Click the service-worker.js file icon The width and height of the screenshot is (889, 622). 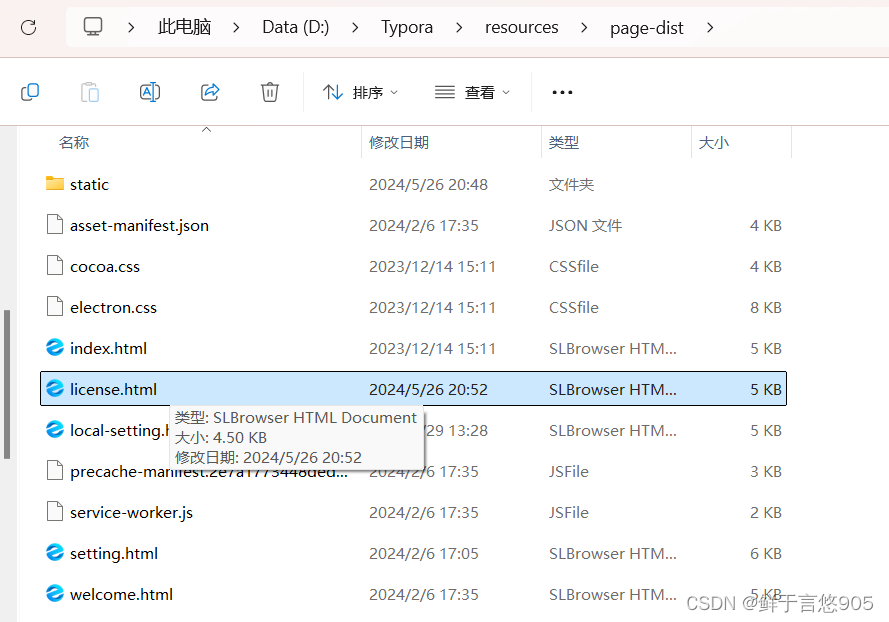coord(54,511)
